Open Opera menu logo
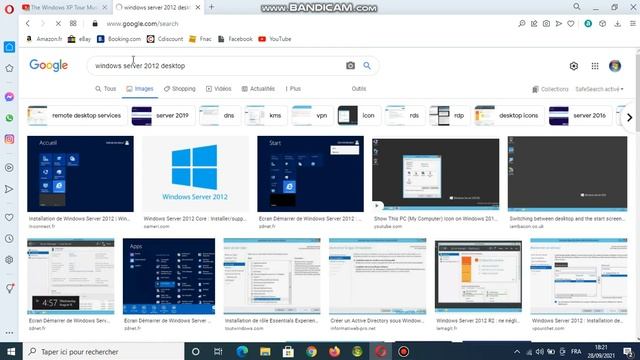 point(9,9)
